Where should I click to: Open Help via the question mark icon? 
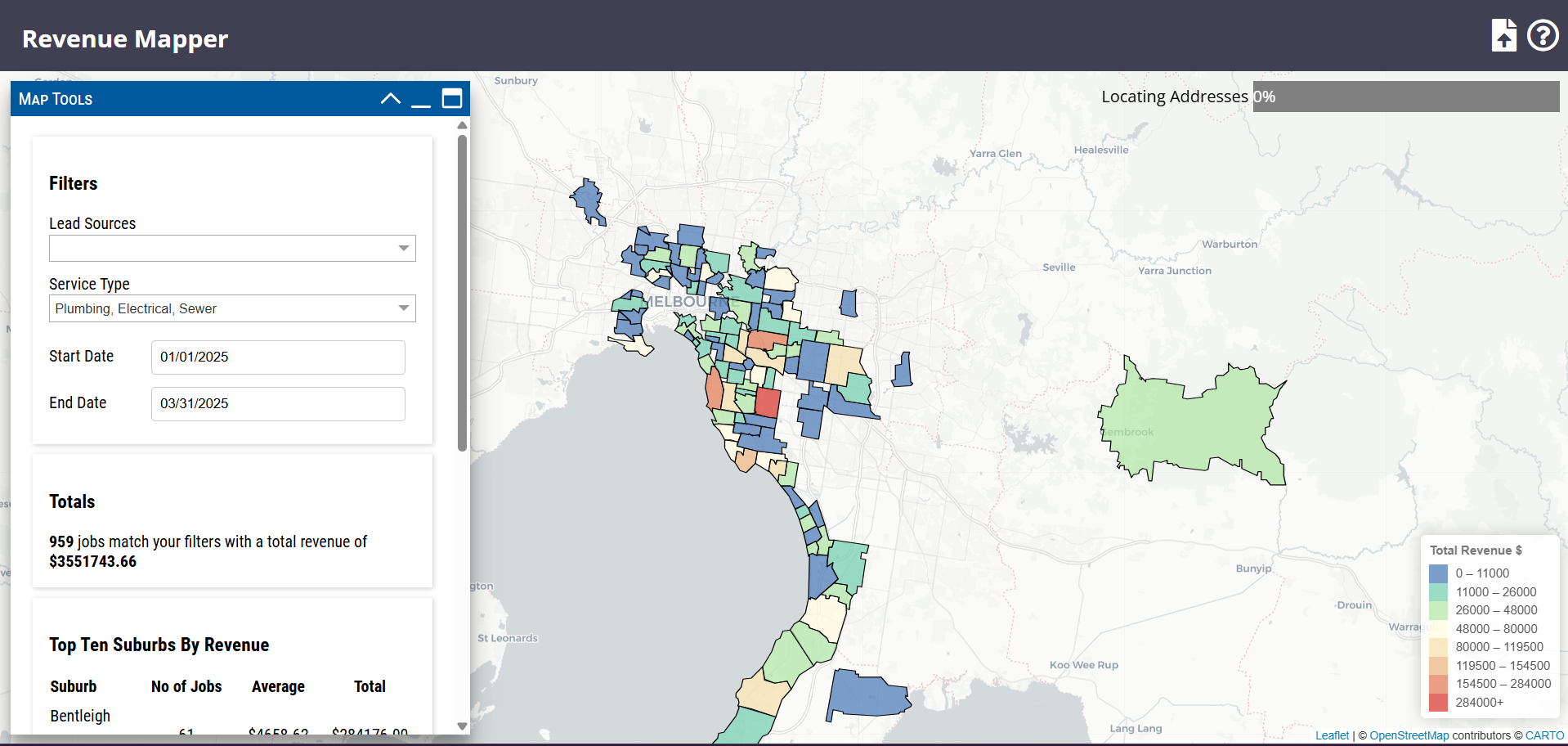click(1542, 35)
